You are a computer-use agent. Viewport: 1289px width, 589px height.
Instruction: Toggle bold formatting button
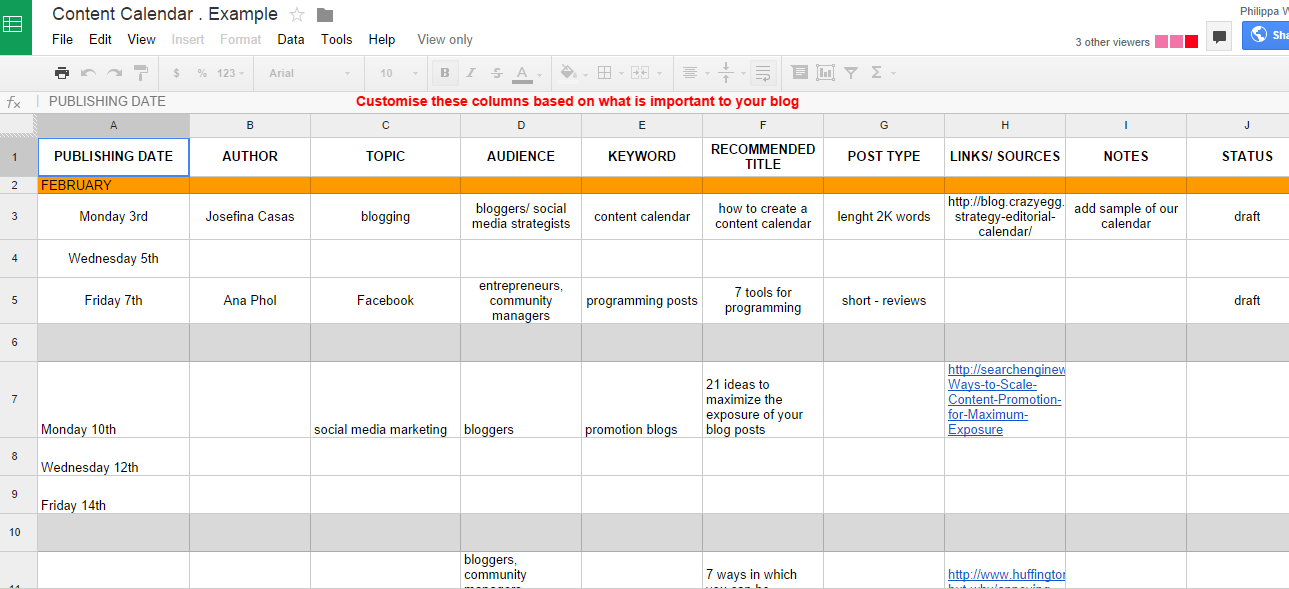(445, 73)
